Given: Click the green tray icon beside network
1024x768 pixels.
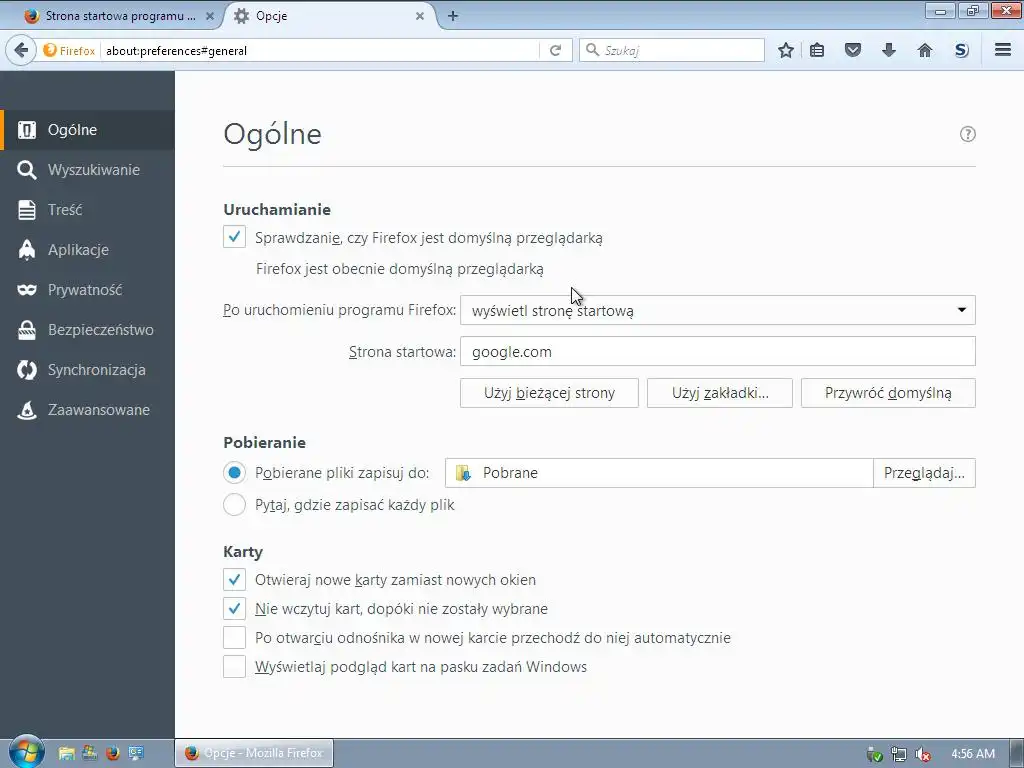Looking at the screenshot, I should [874, 754].
